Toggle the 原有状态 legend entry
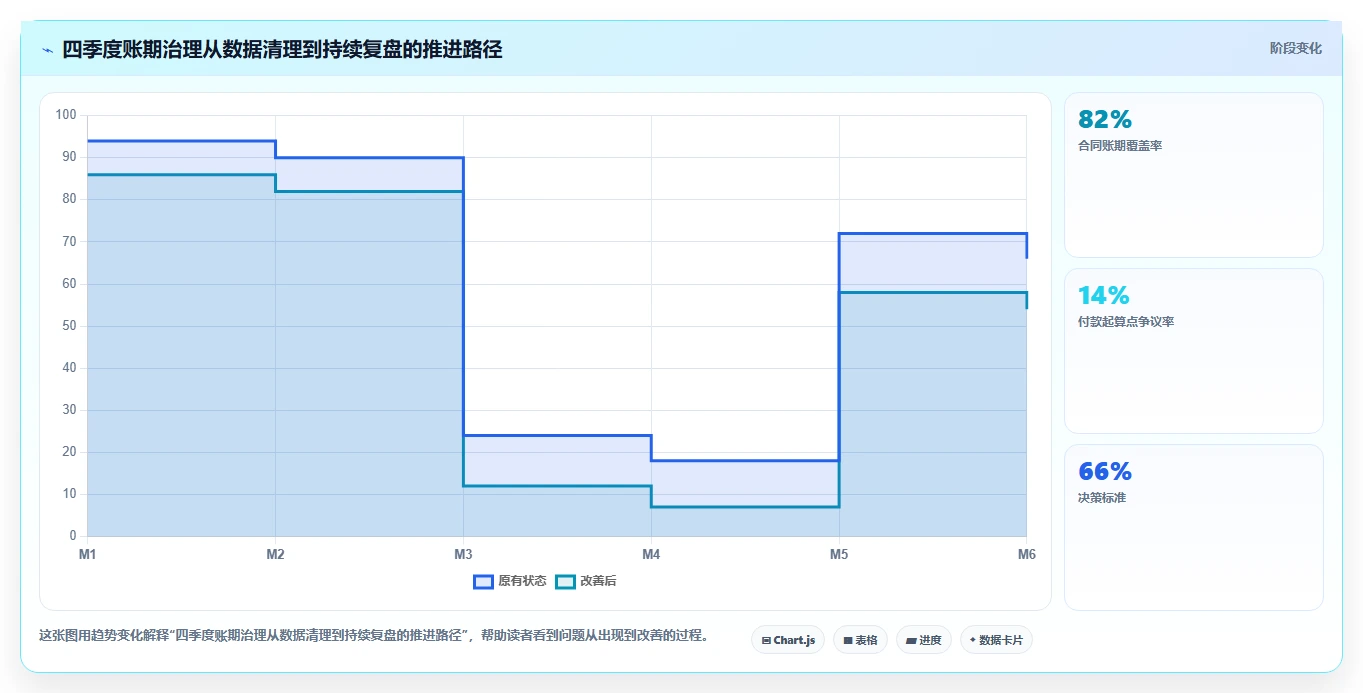Viewport: 1363px width, 693px height. 510,581
